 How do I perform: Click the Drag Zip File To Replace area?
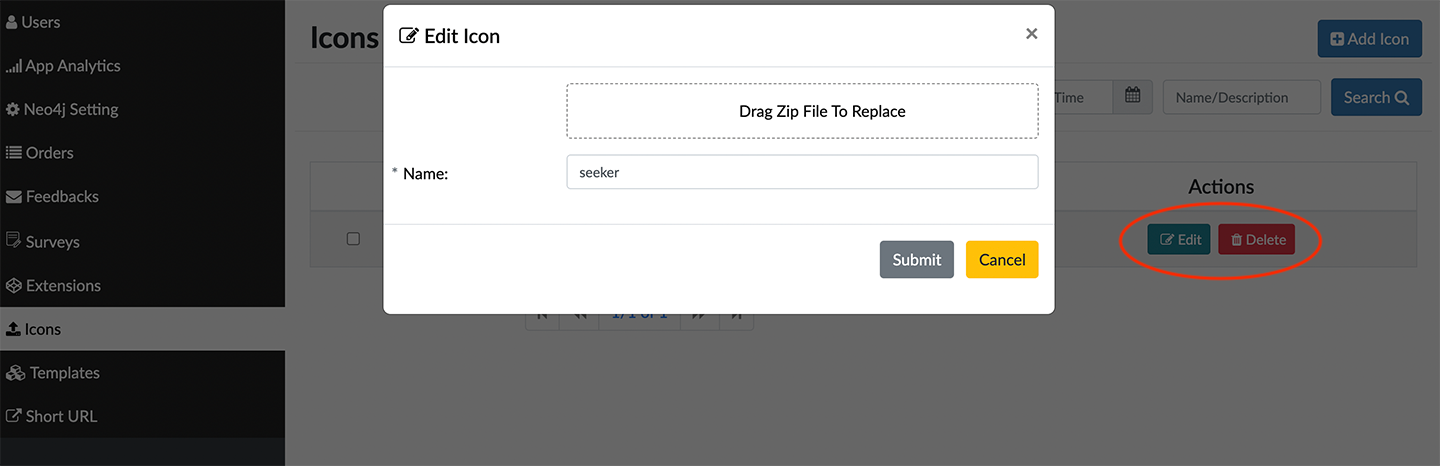pyautogui.click(x=802, y=111)
